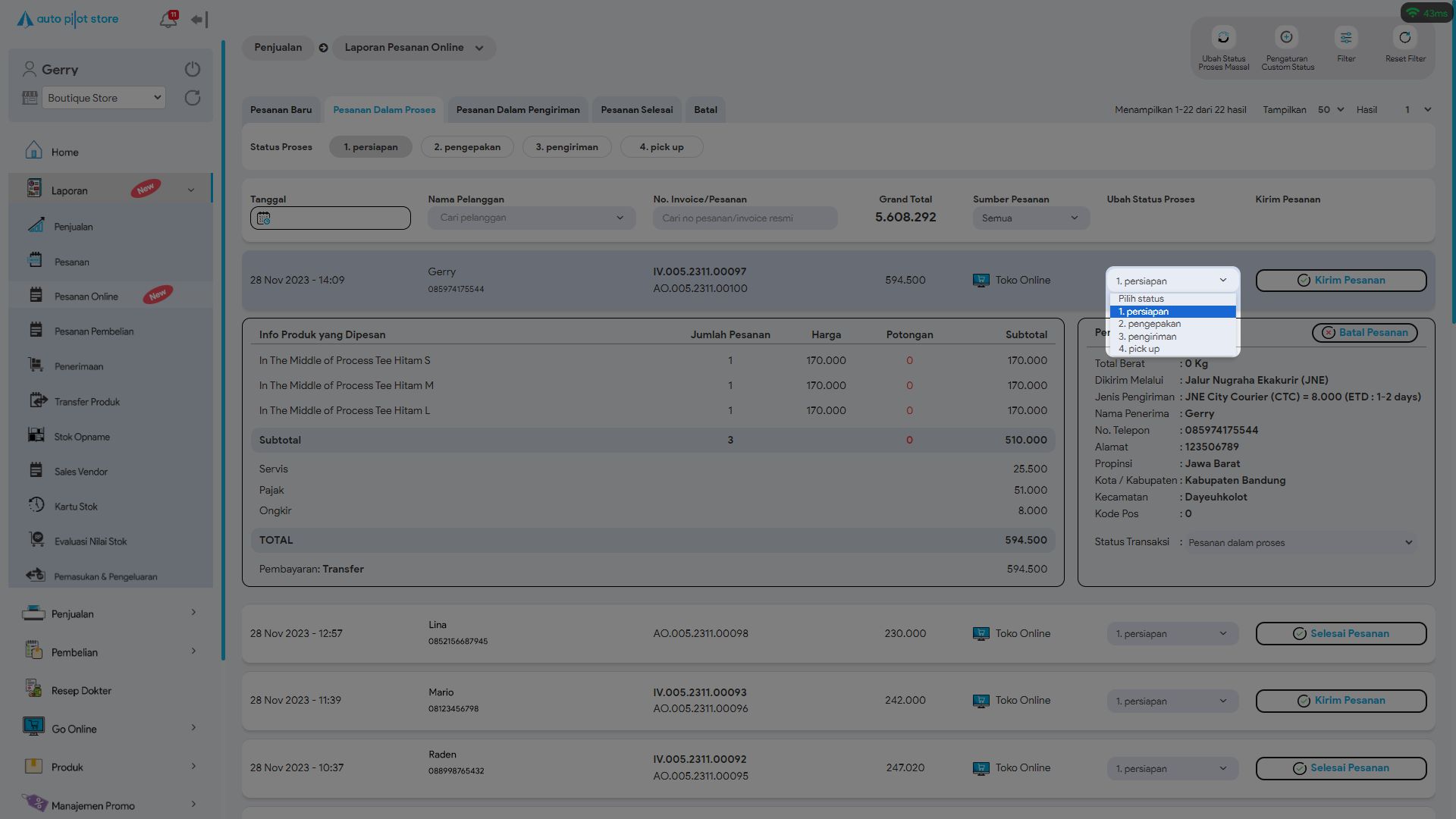The height and width of the screenshot is (819, 1456).
Task: Click the refresh store icon
Action: 193,98
